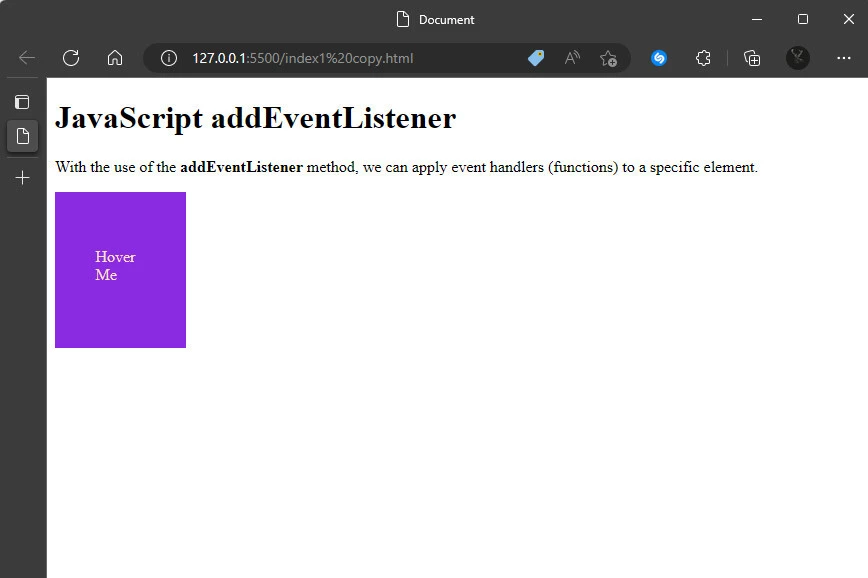
Task: Open the Settings and more menu
Action: point(844,58)
